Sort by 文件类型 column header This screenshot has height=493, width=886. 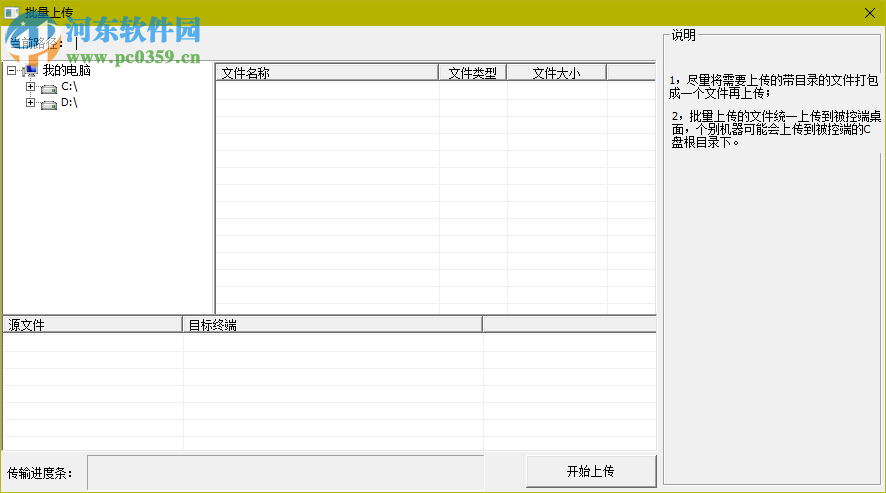[472, 72]
